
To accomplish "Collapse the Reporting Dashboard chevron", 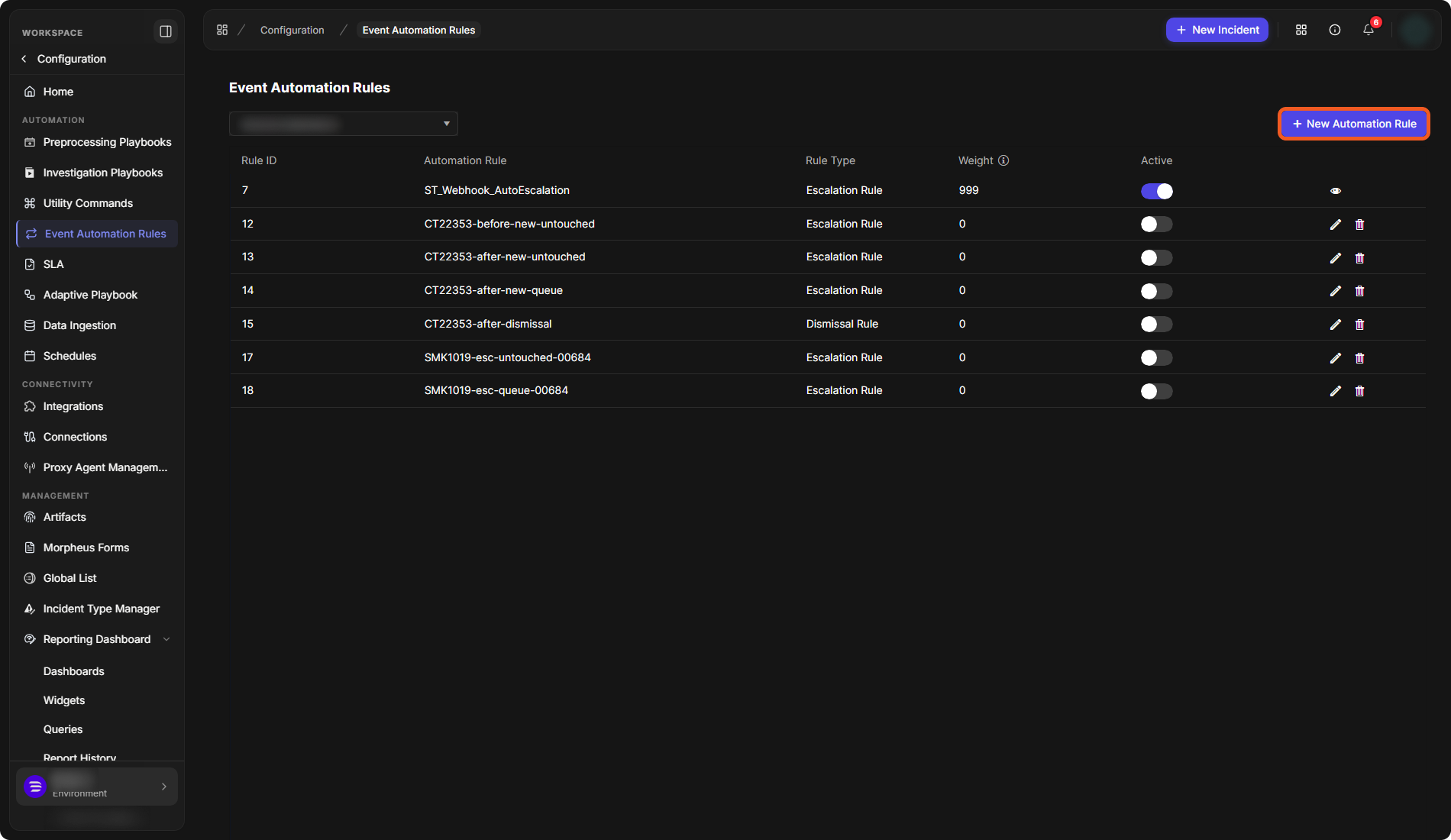I will tap(166, 639).
